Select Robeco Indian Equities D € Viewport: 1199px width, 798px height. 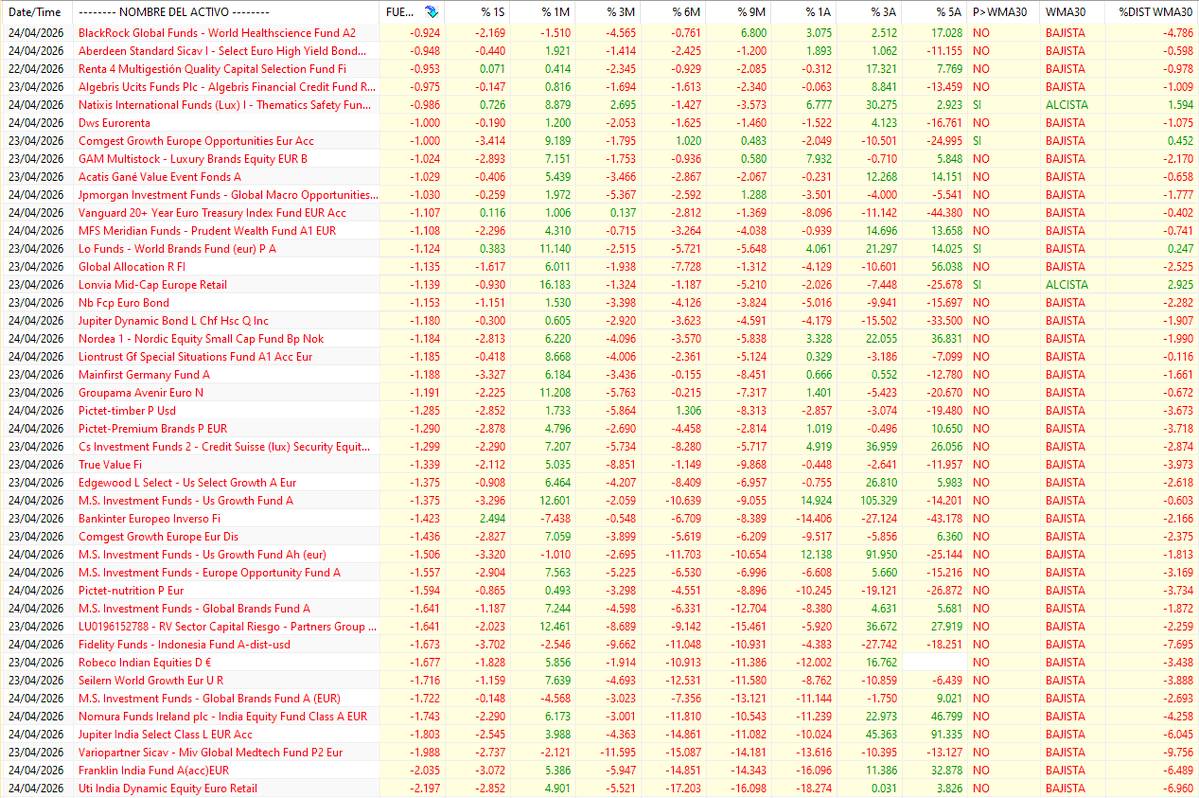pos(145,663)
